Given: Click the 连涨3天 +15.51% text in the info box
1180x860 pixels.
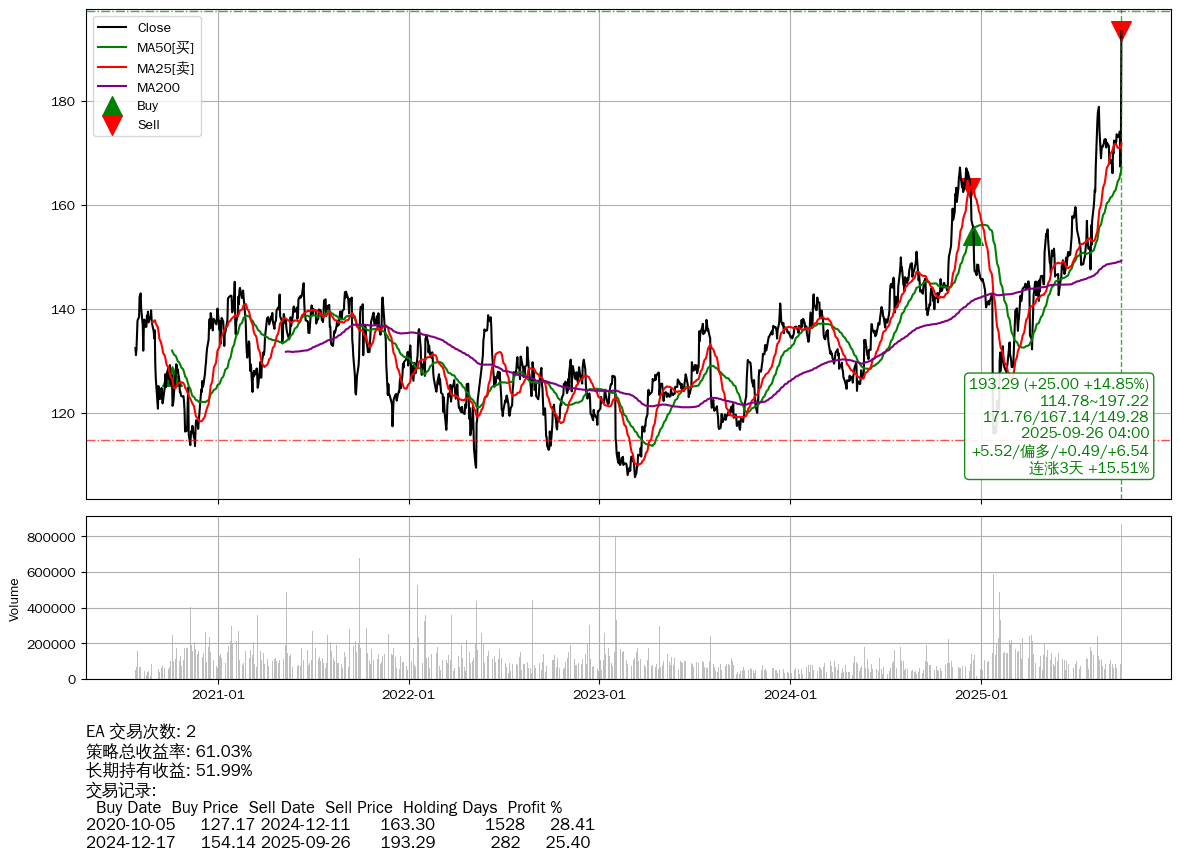Looking at the screenshot, I should click(1088, 468).
